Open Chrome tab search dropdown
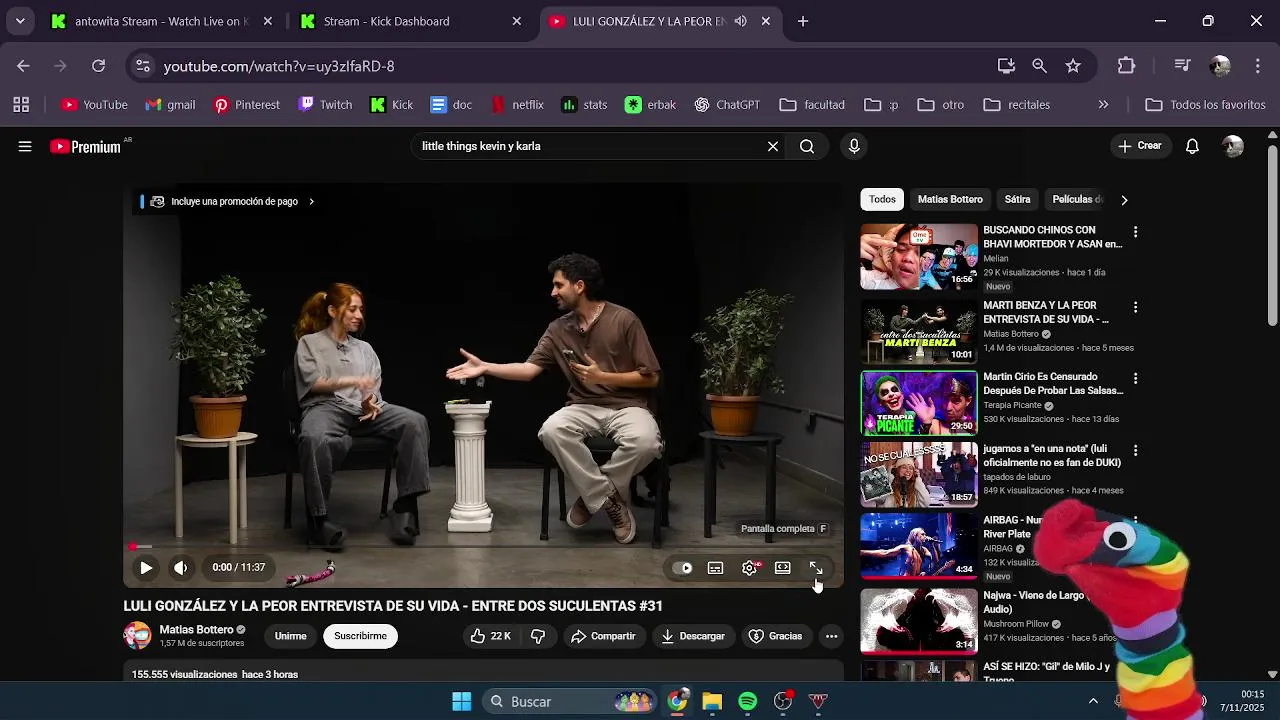 tap(20, 21)
